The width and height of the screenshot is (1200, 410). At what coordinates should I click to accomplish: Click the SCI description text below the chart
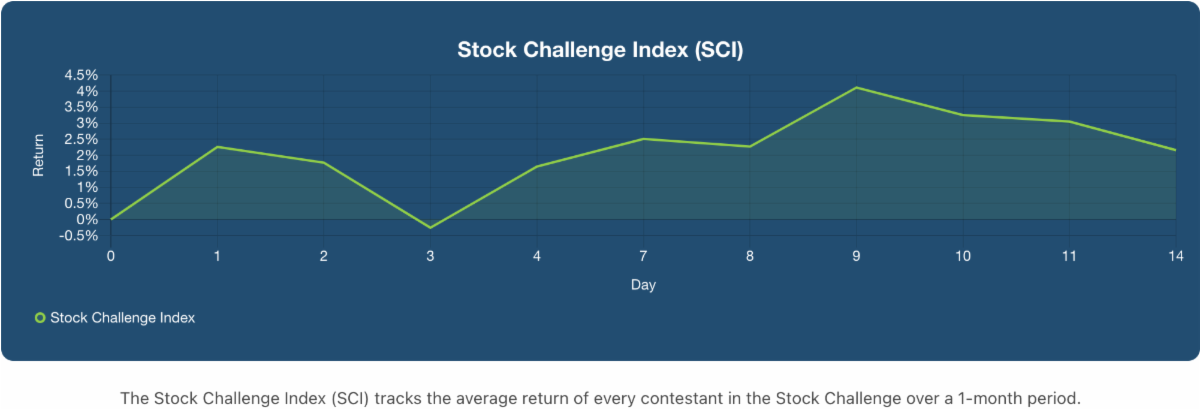[600, 398]
